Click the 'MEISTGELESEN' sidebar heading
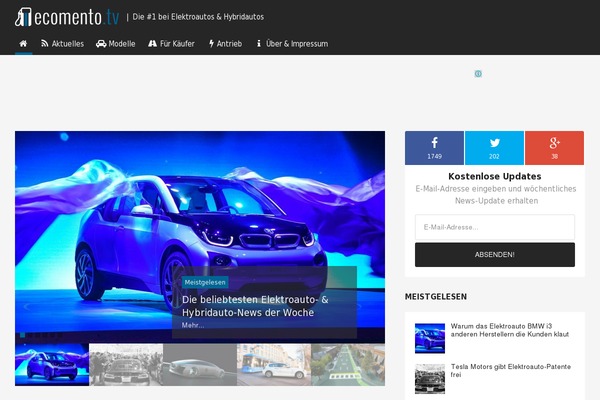The height and width of the screenshot is (400, 600). coord(436,297)
